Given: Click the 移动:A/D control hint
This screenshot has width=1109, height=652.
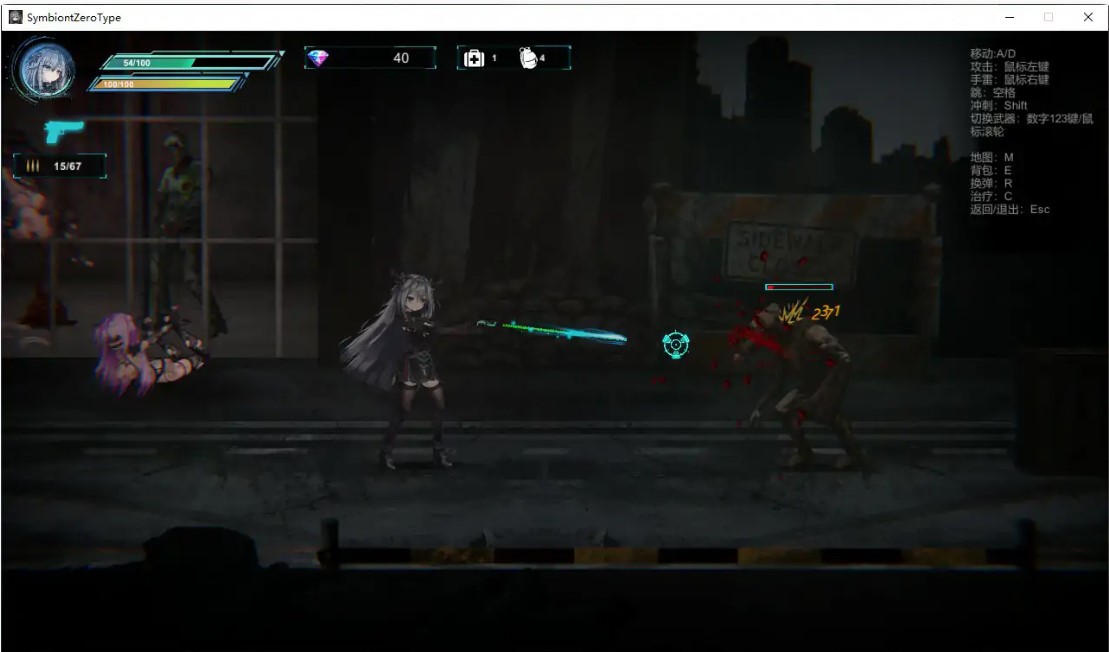Looking at the screenshot, I should click(992, 54).
